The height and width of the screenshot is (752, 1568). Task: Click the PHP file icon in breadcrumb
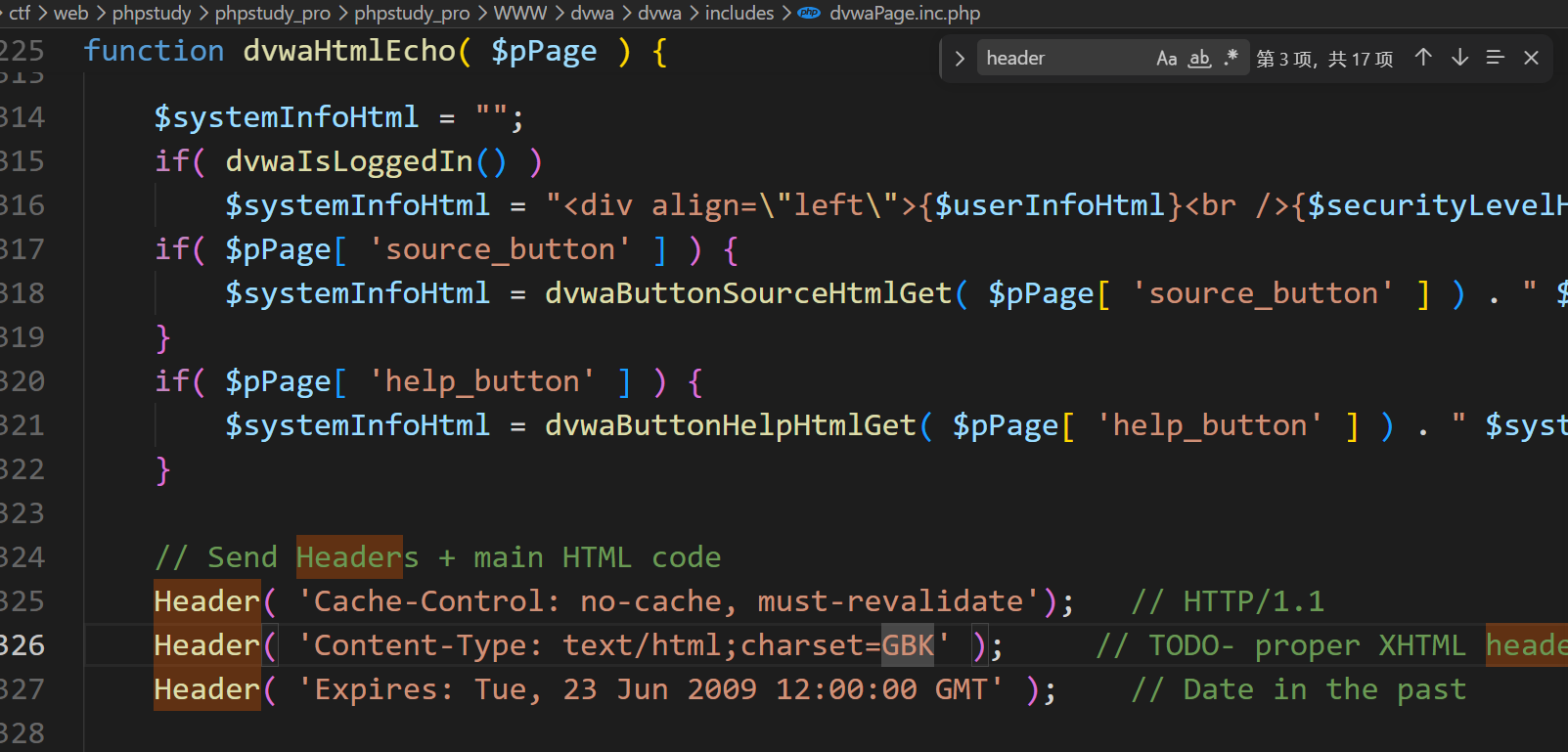[810, 14]
